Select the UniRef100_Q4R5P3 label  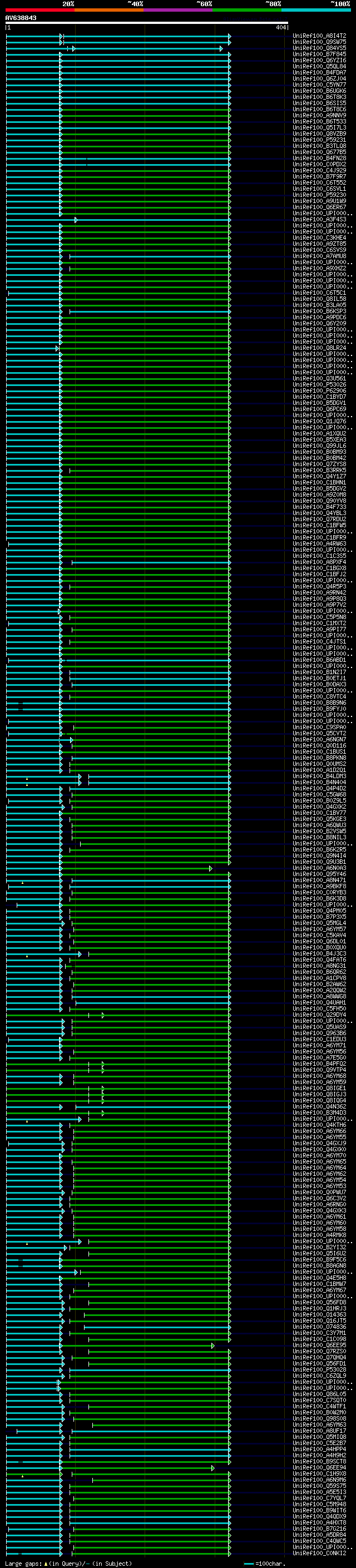pos(319,587)
